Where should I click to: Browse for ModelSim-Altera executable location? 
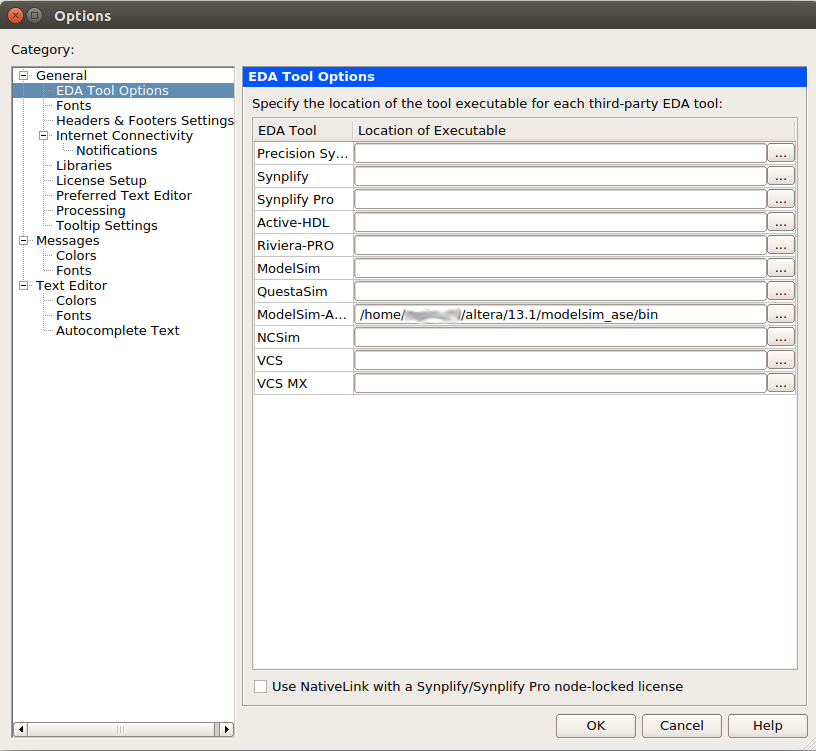[781, 314]
